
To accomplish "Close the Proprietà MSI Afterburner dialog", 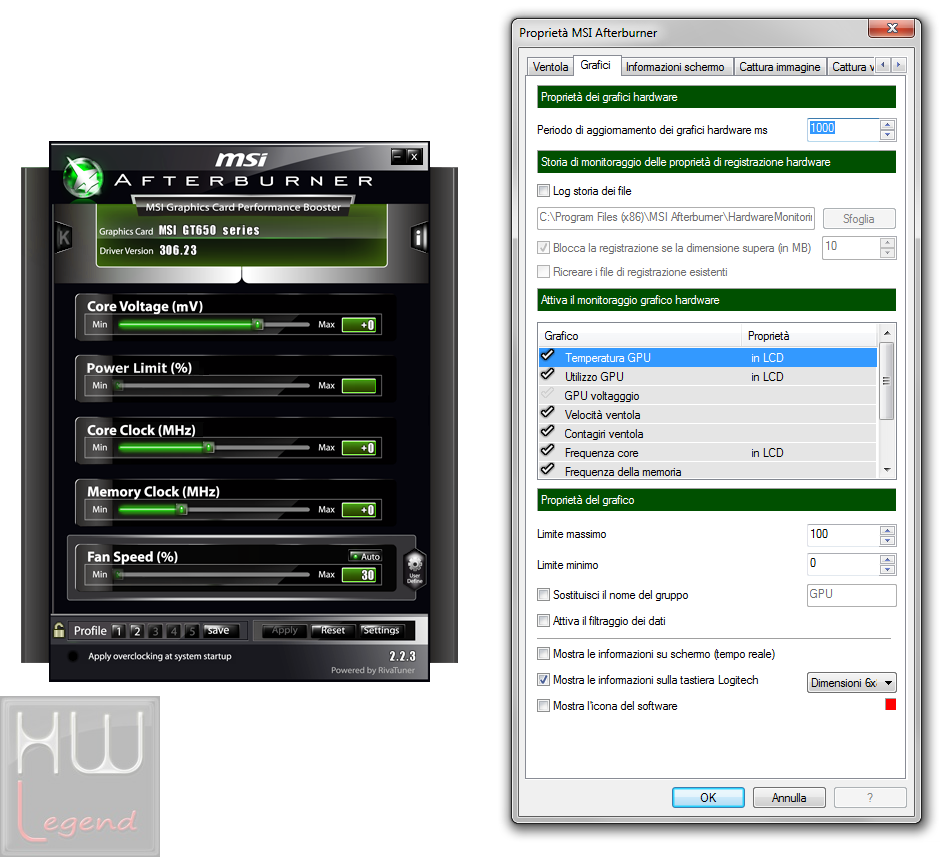I will pos(892,28).
